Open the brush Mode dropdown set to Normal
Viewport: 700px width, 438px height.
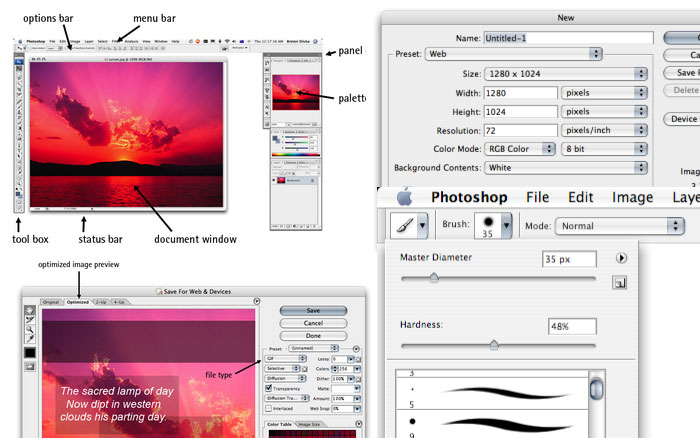tap(620, 226)
